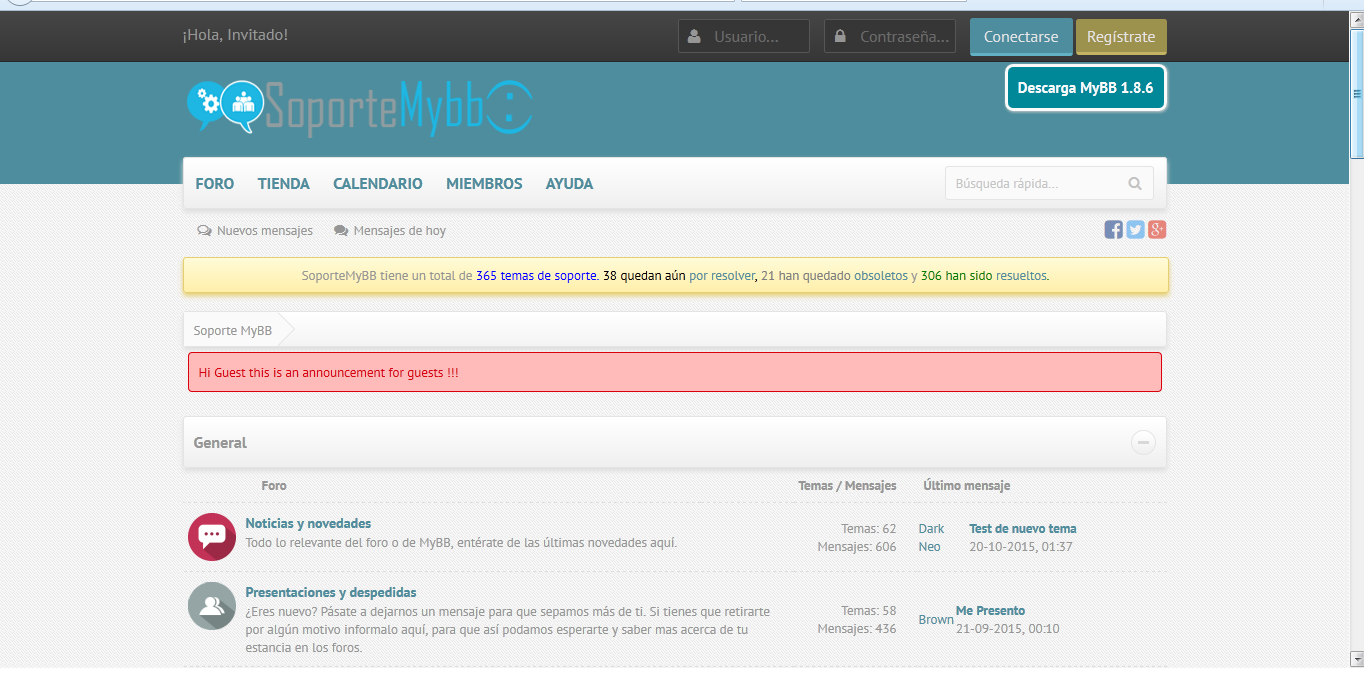The image size is (1364, 676).
Task: Open Nuevos mensajes link
Action: tap(264, 231)
